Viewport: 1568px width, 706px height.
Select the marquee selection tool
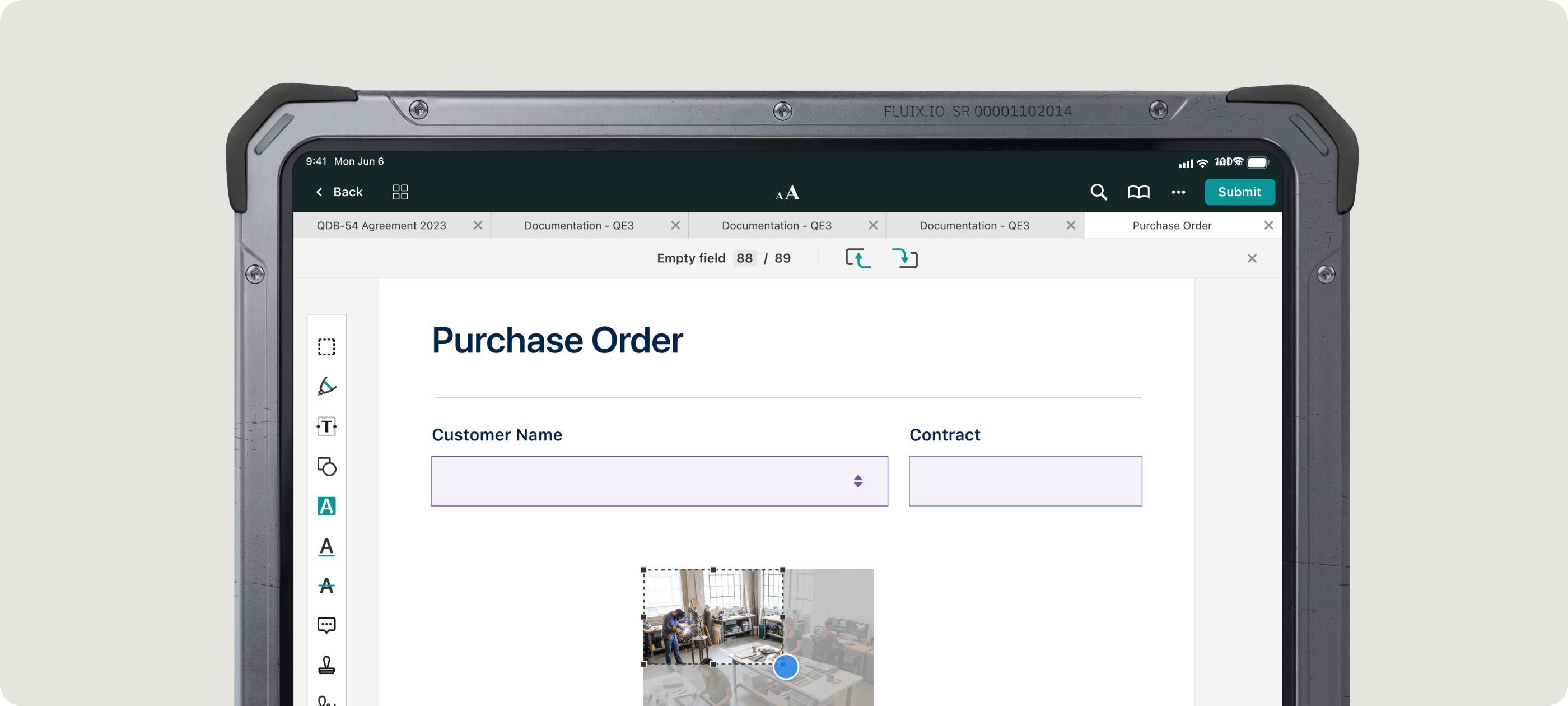[x=326, y=347]
